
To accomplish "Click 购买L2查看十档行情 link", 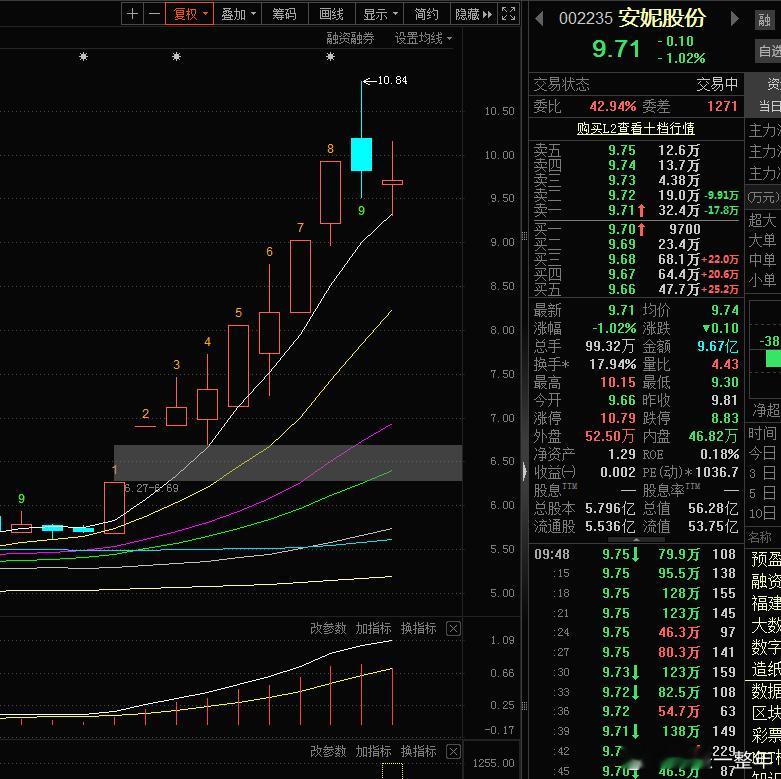I will point(636,128).
